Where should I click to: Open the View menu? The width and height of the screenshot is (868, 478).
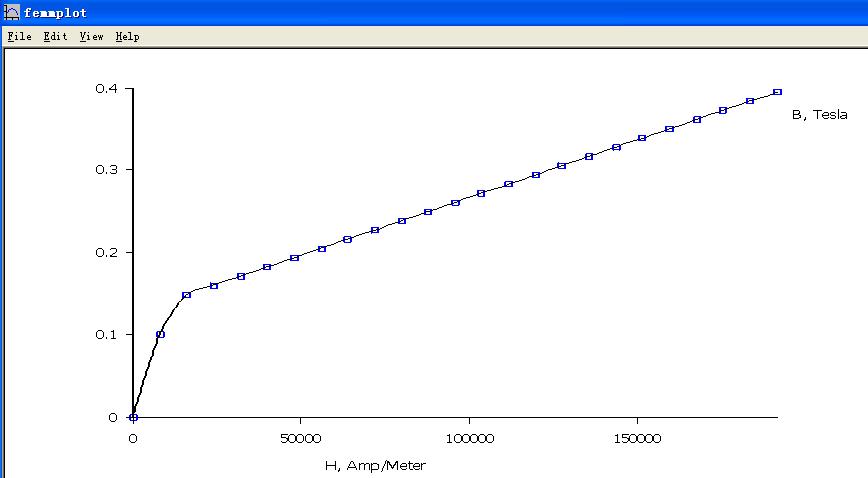tap(91, 36)
